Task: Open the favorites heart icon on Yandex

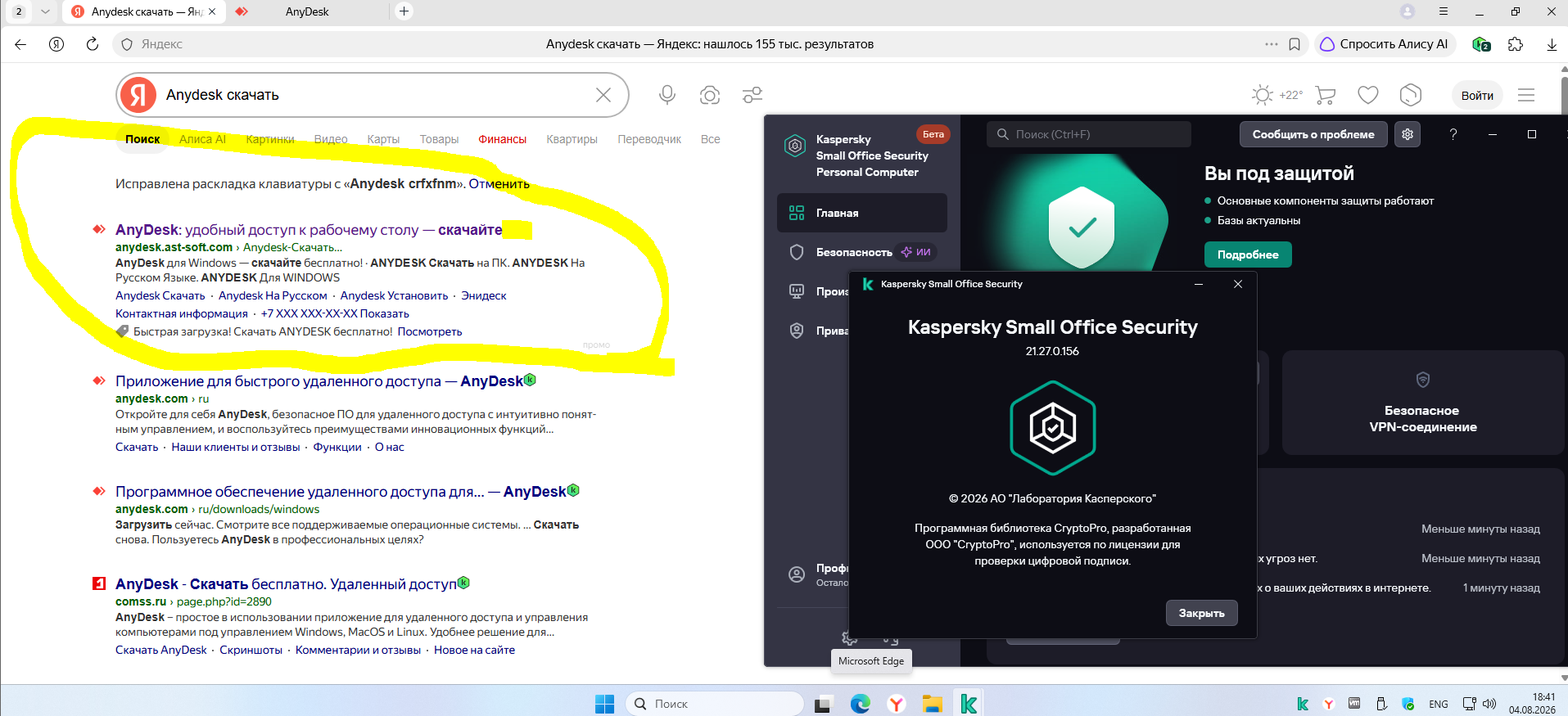Action: click(1368, 95)
